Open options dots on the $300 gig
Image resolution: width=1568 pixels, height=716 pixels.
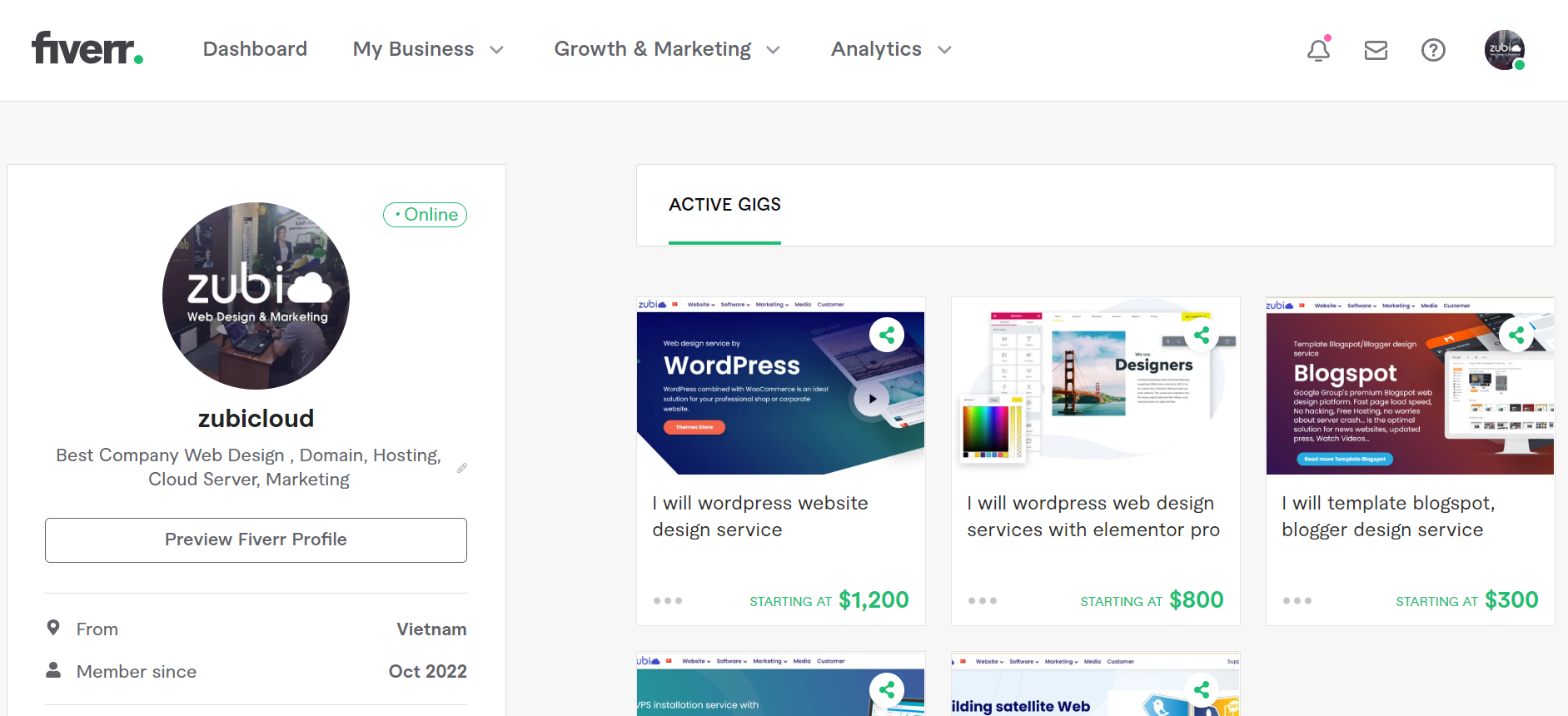pyautogui.click(x=1297, y=600)
